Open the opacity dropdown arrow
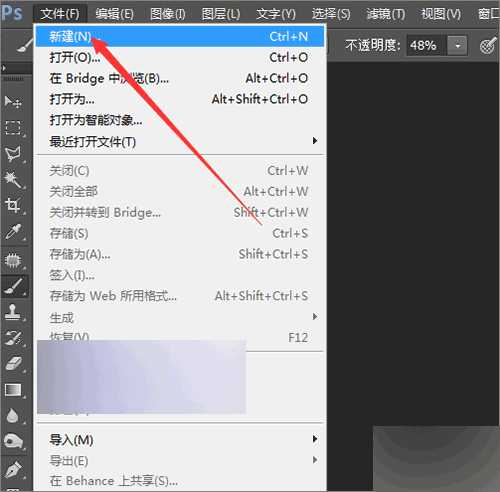500x492 pixels. pos(458,45)
